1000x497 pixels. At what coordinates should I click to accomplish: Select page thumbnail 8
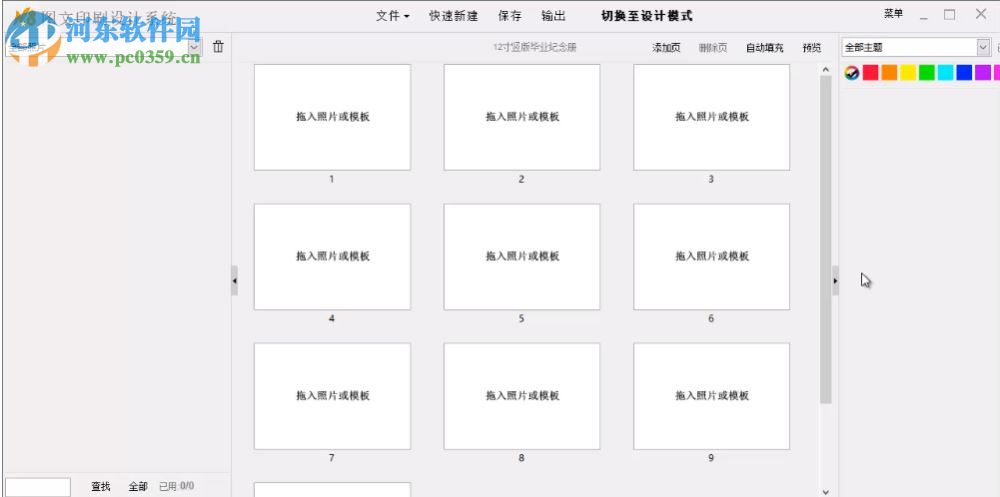522,396
